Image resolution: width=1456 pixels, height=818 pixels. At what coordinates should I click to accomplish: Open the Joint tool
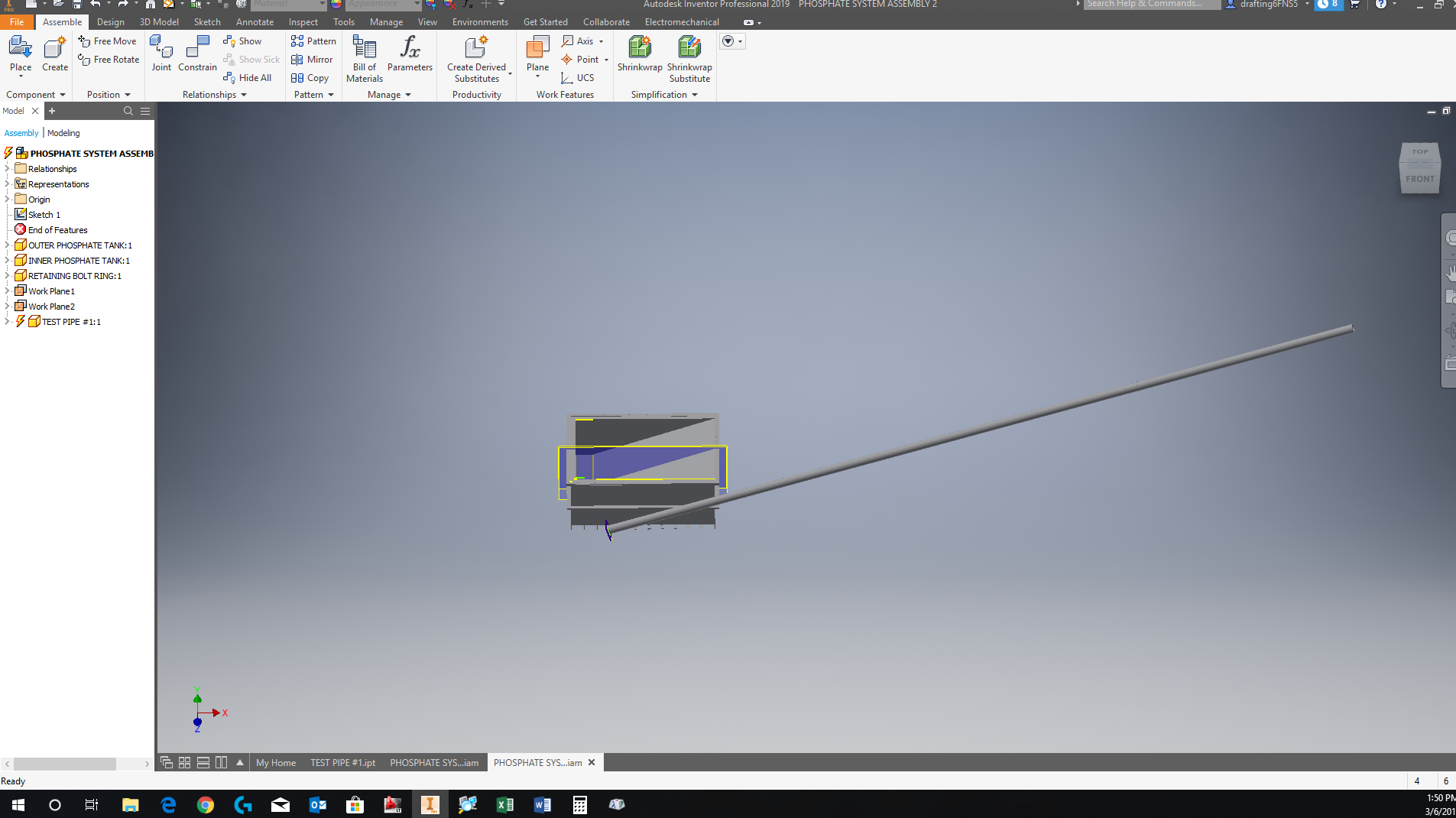pyautogui.click(x=161, y=54)
